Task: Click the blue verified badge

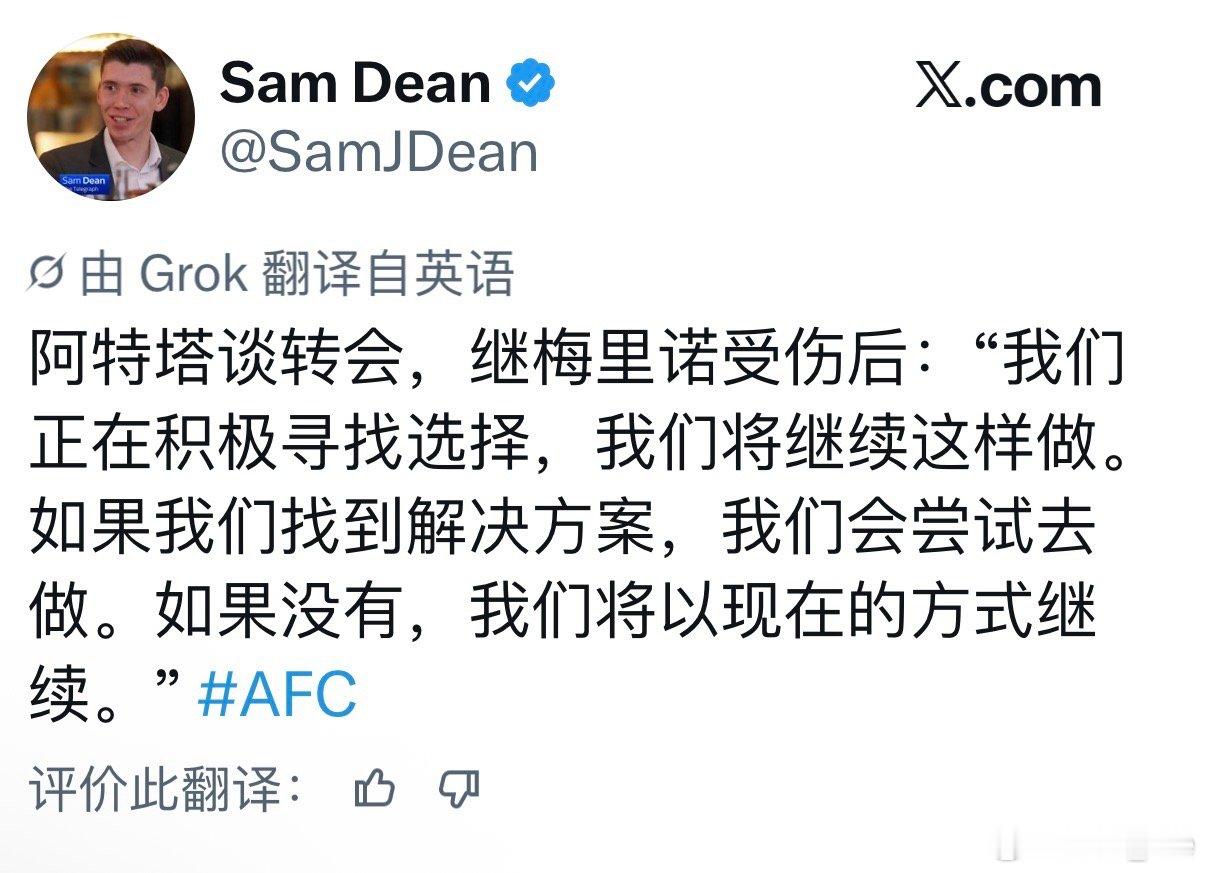Action: (x=531, y=84)
